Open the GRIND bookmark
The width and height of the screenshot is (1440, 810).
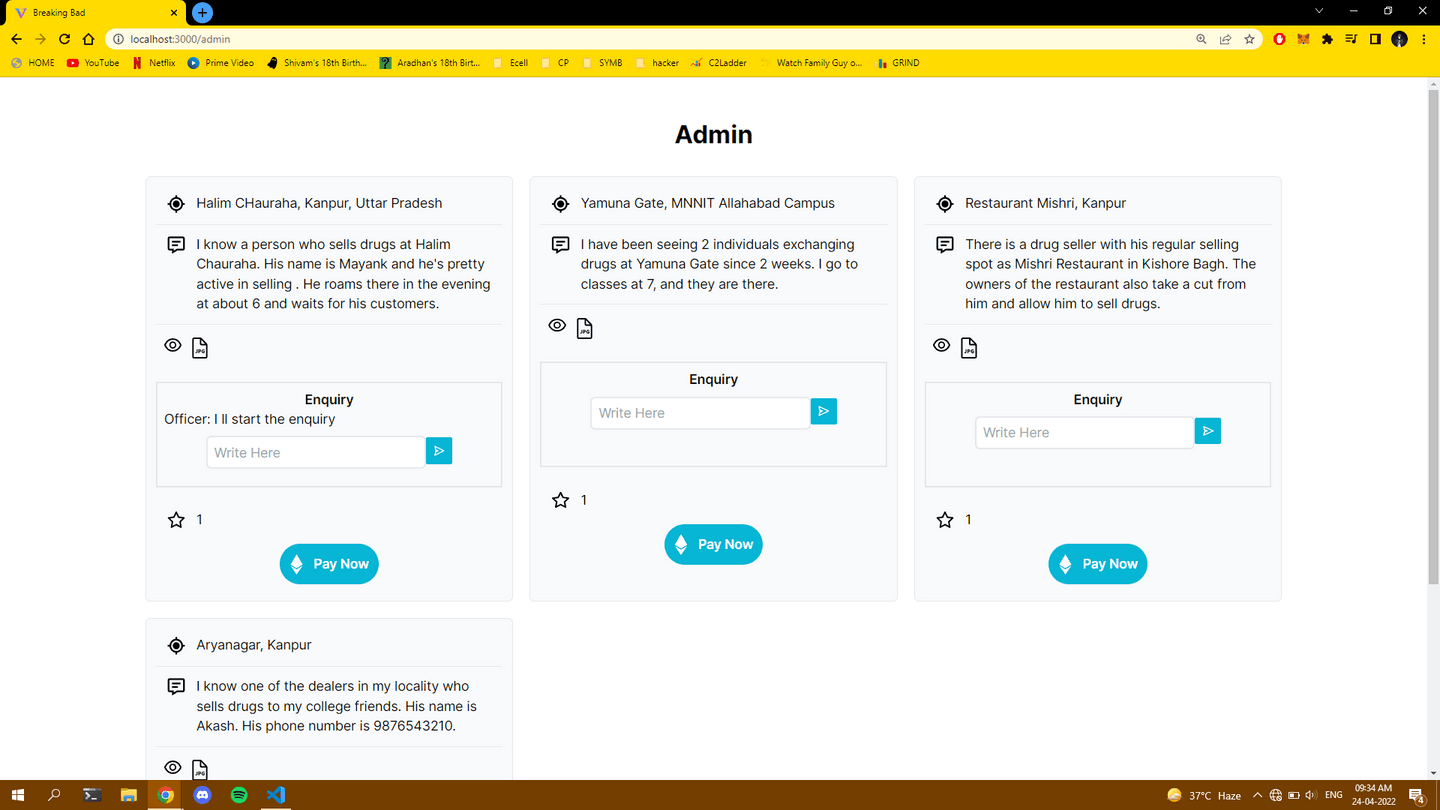tap(897, 62)
